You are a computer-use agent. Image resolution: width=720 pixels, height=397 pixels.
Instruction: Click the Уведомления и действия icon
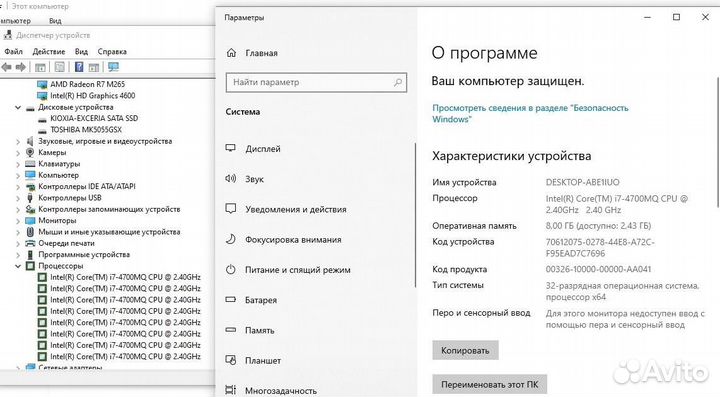coord(231,209)
